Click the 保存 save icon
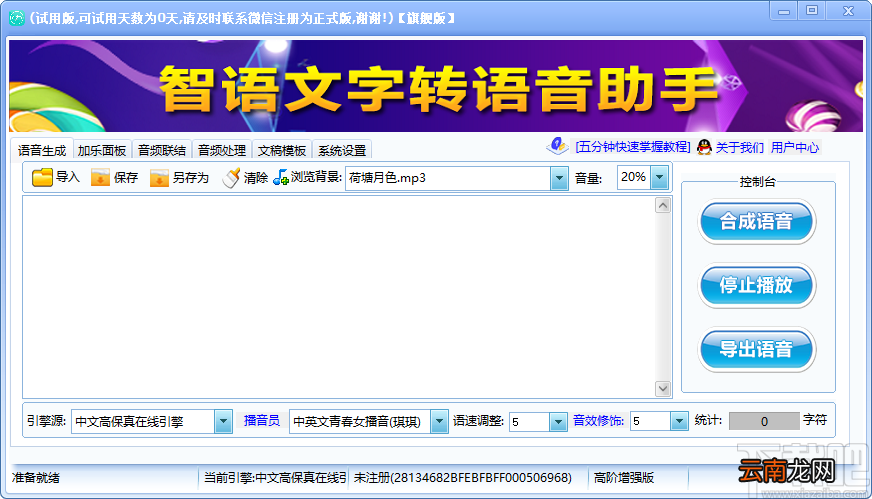This screenshot has width=872, height=499. [x=100, y=177]
